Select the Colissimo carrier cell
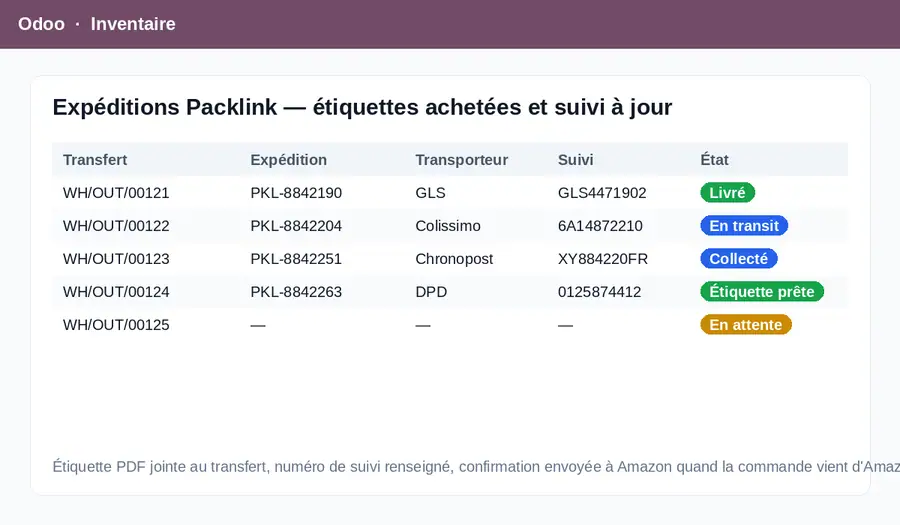Screen dimensions: 900x525 click(x=448, y=226)
